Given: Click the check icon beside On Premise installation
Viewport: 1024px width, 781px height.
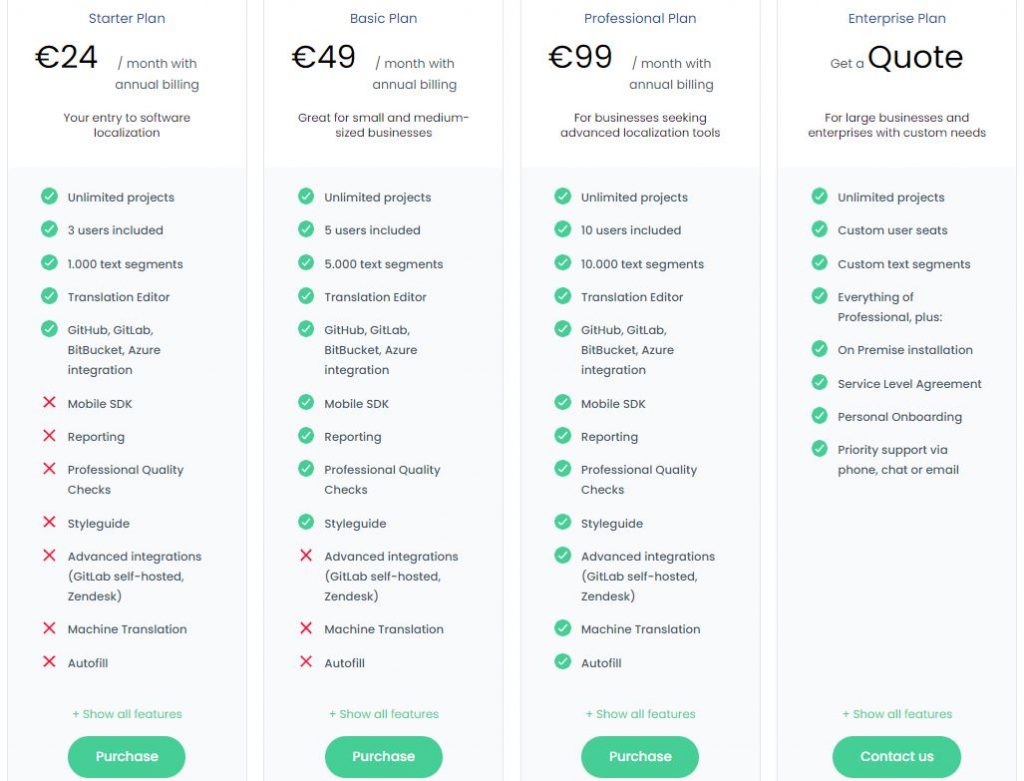Looking at the screenshot, I should point(819,349).
